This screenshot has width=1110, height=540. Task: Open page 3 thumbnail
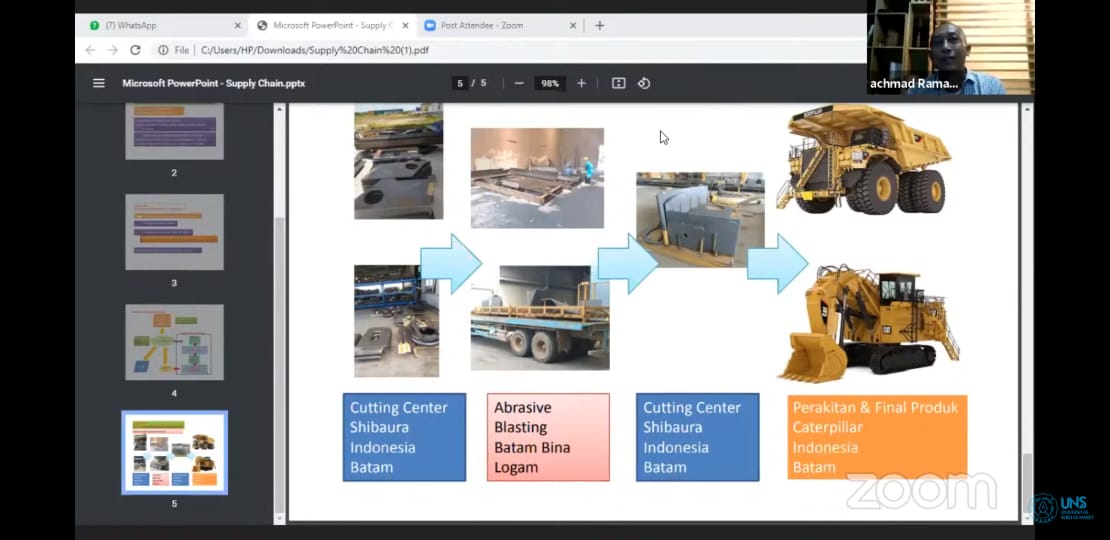[x=174, y=232]
